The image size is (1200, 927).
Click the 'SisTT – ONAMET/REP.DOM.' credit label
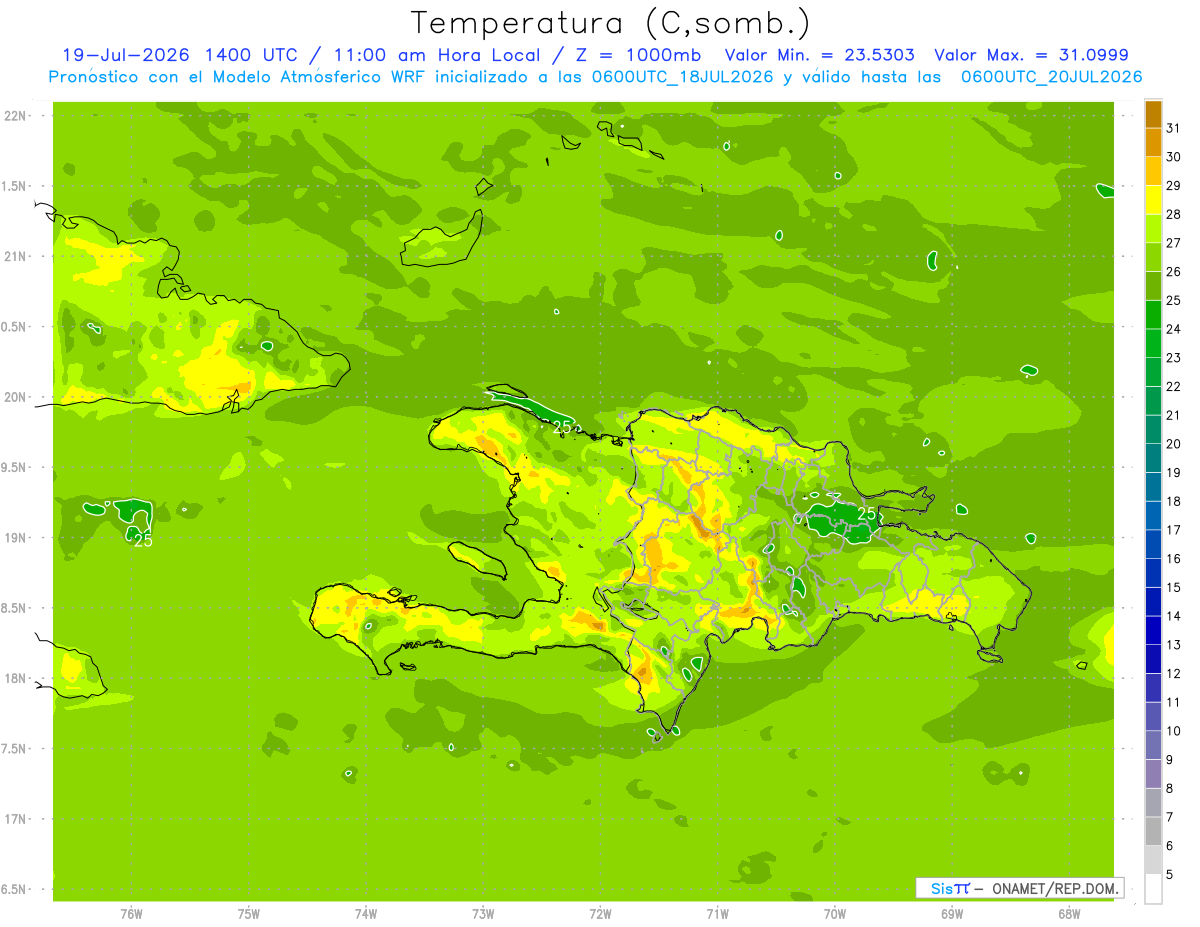pyautogui.click(x=1020, y=888)
